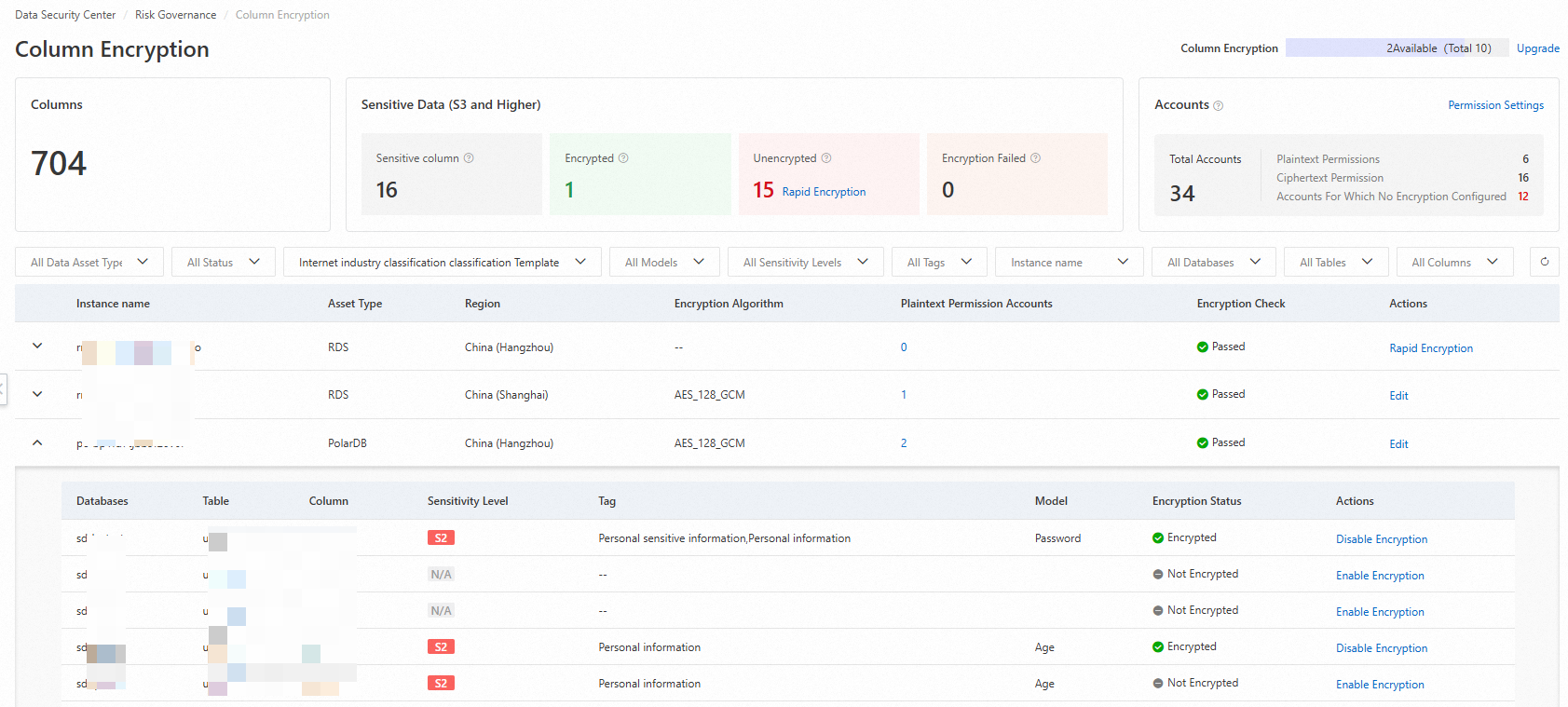Open All Tables filter dropdown
The height and width of the screenshot is (707, 1568).
(x=1336, y=262)
